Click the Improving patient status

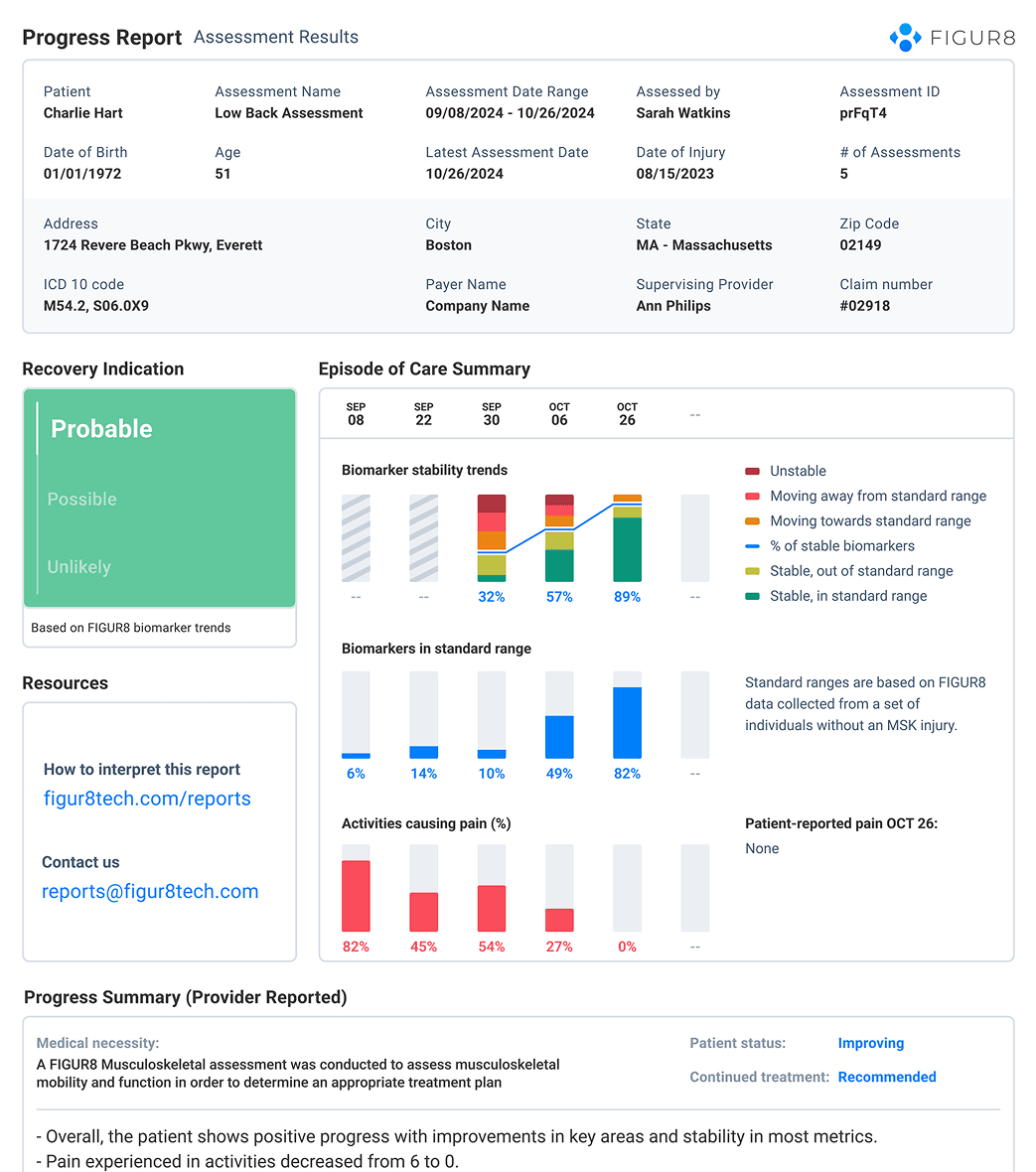point(870,1043)
